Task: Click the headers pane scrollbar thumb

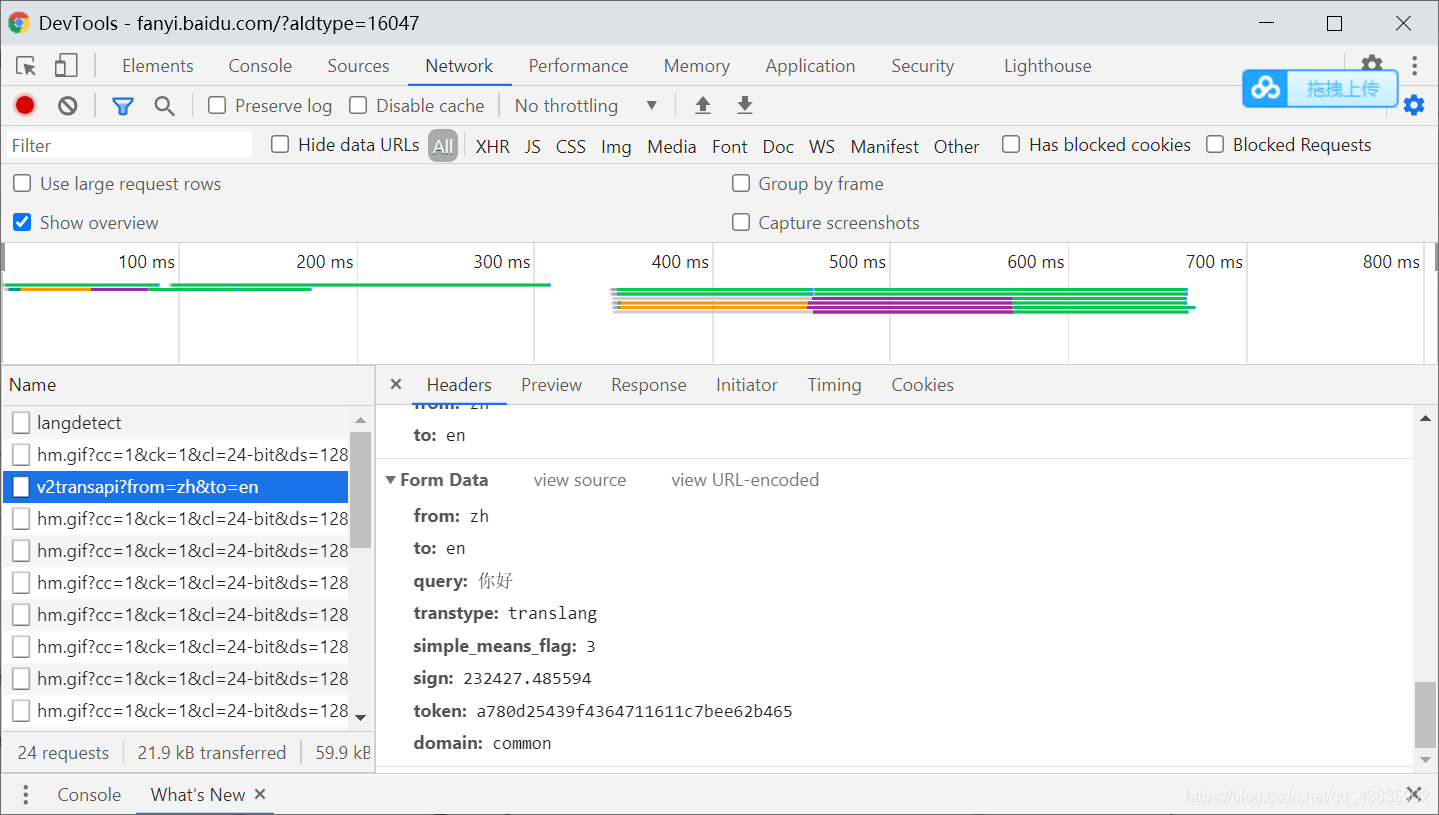Action: point(1425,714)
